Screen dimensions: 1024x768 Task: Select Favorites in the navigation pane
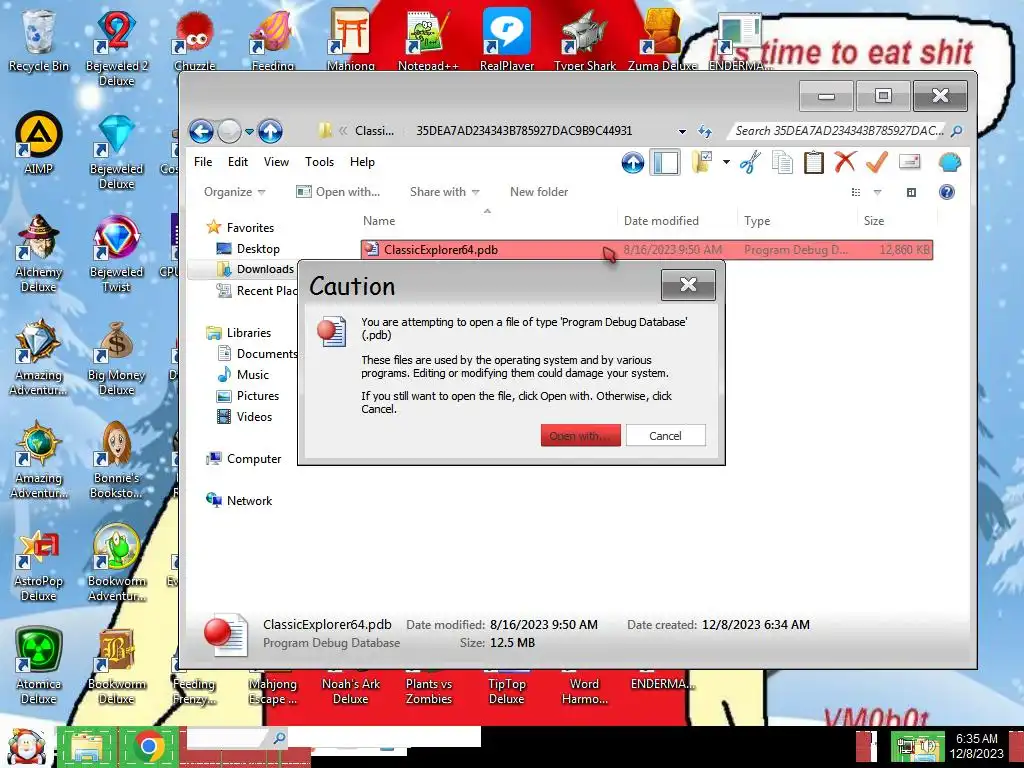[240, 227]
